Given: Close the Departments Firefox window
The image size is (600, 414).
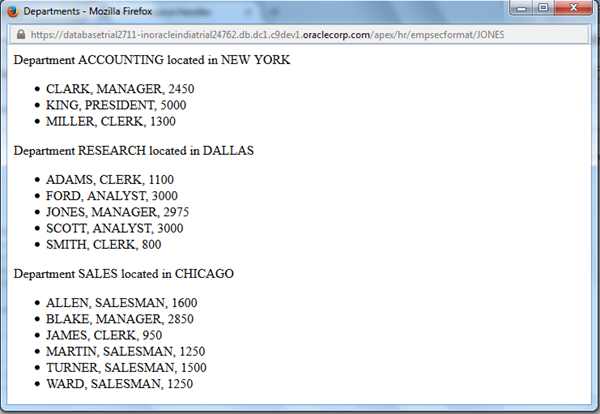Looking at the screenshot, I should [x=573, y=8].
